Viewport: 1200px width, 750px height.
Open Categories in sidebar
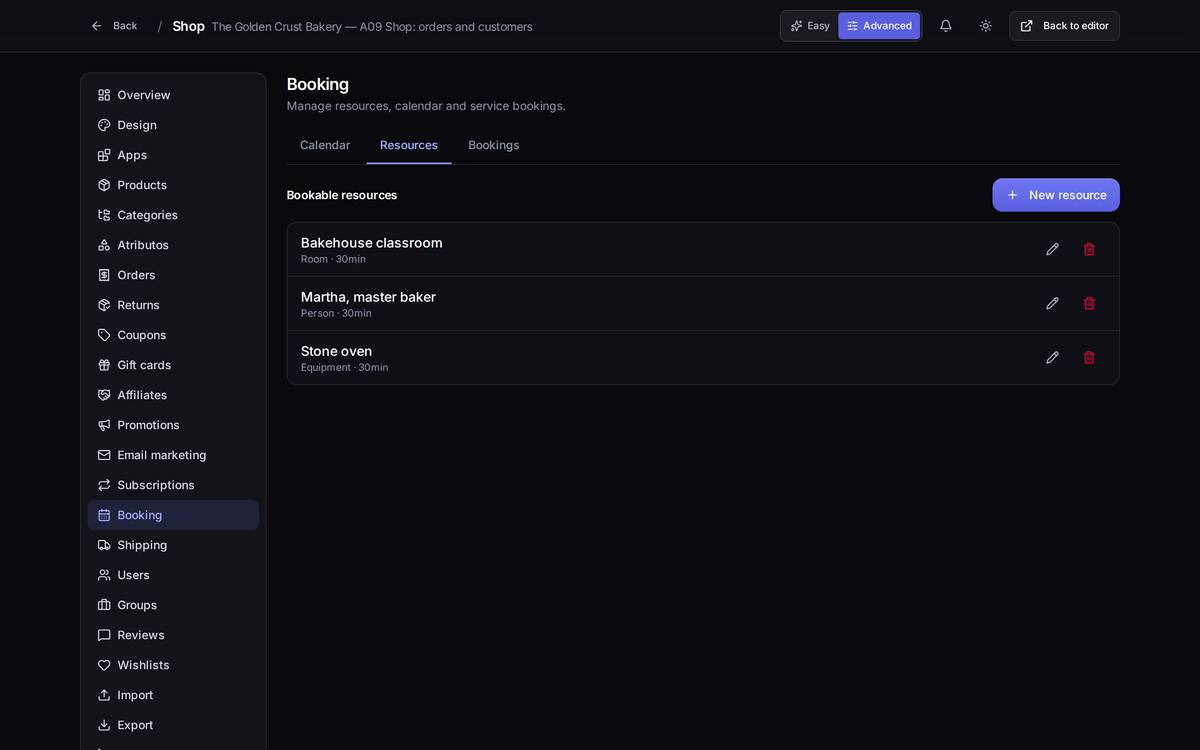pos(173,215)
